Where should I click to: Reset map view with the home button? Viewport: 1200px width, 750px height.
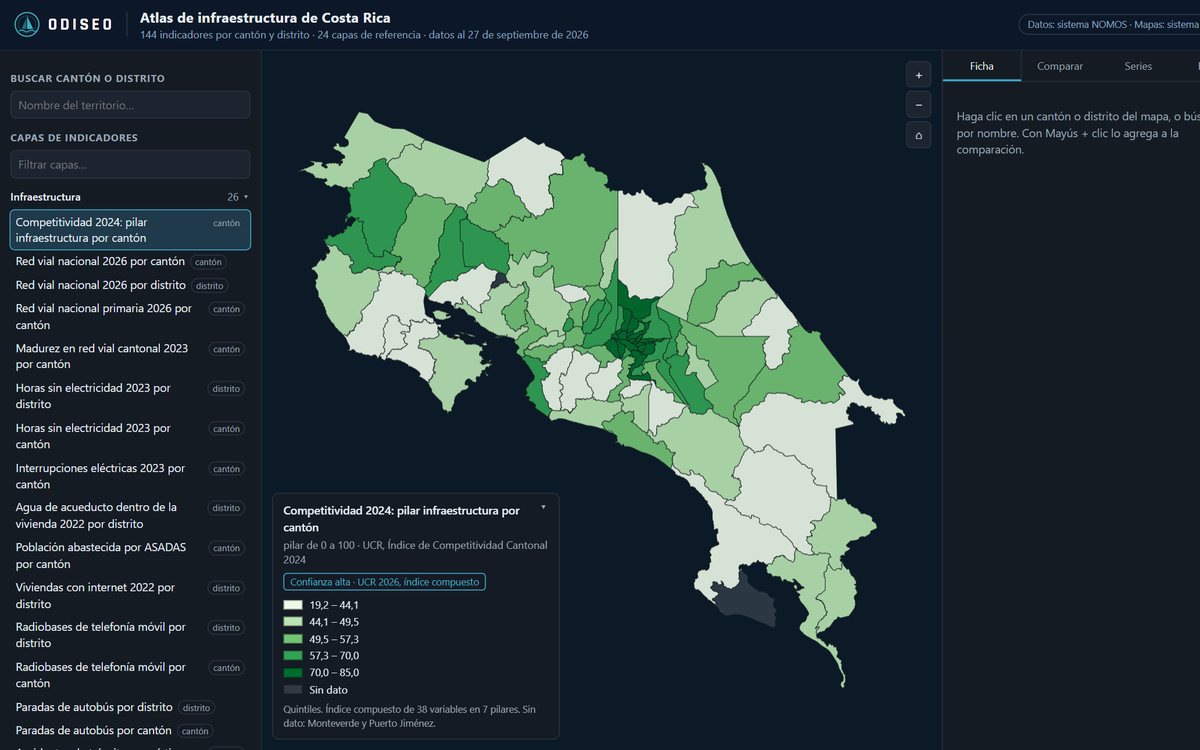(x=919, y=135)
